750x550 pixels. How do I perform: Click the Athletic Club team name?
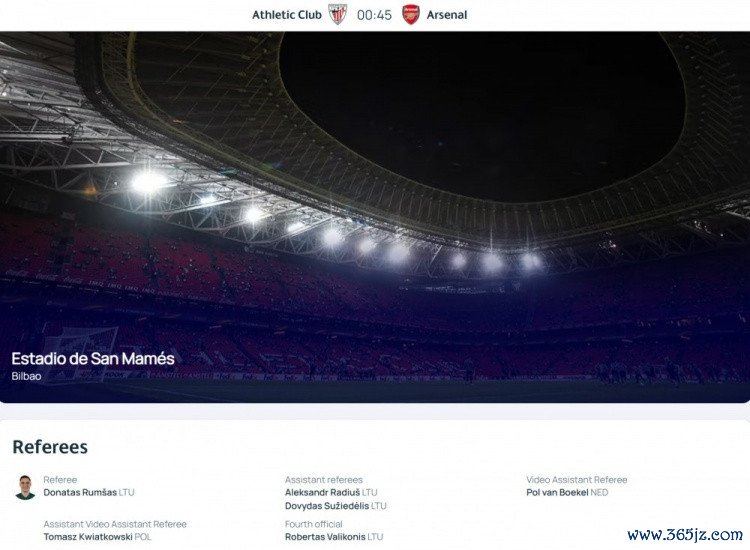[287, 15]
